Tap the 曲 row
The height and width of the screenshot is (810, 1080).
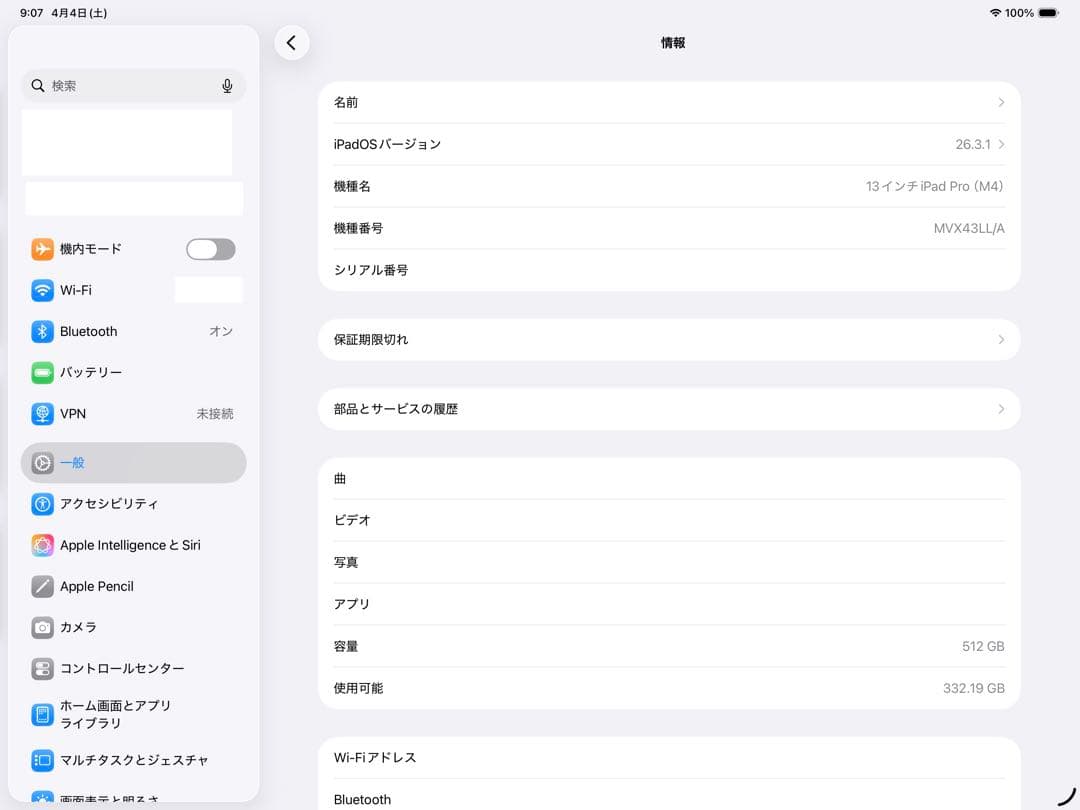pyautogui.click(x=669, y=479)
